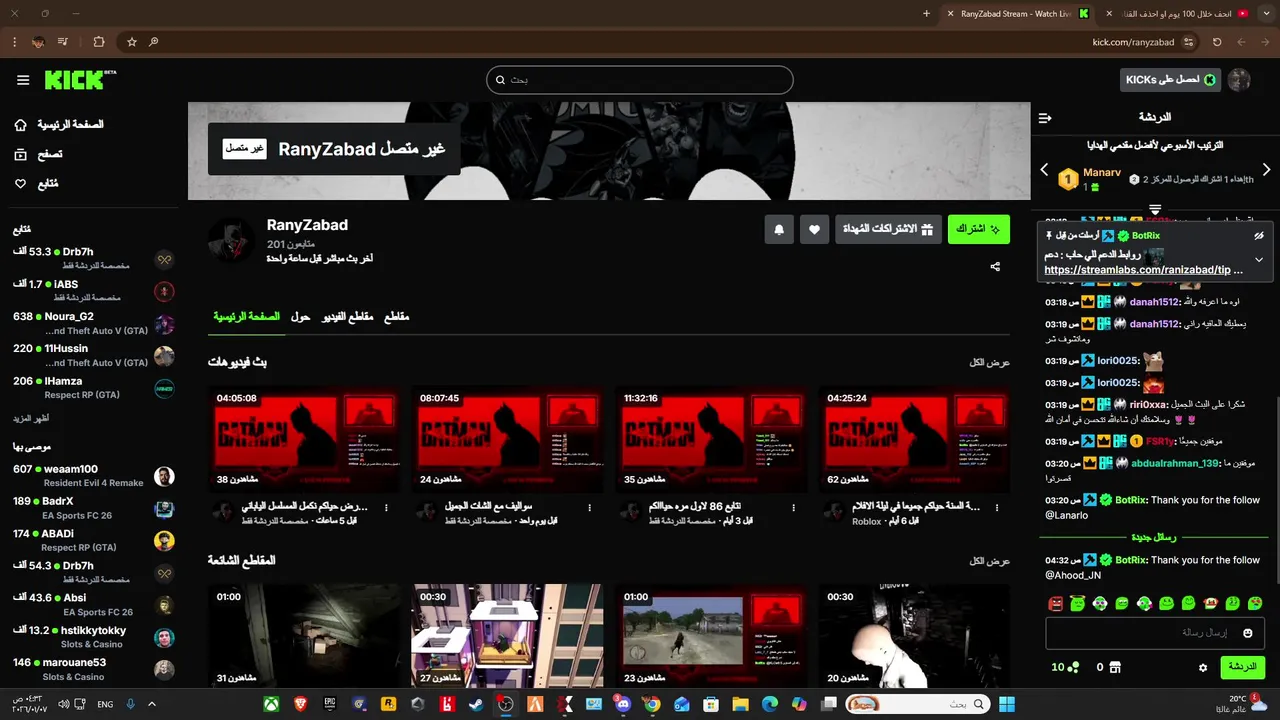Image resolution: width=1280 pixels, height=720 pixels.
Task: Open options menu for 04:25:24 video
Action: click(x=997, y=507)
